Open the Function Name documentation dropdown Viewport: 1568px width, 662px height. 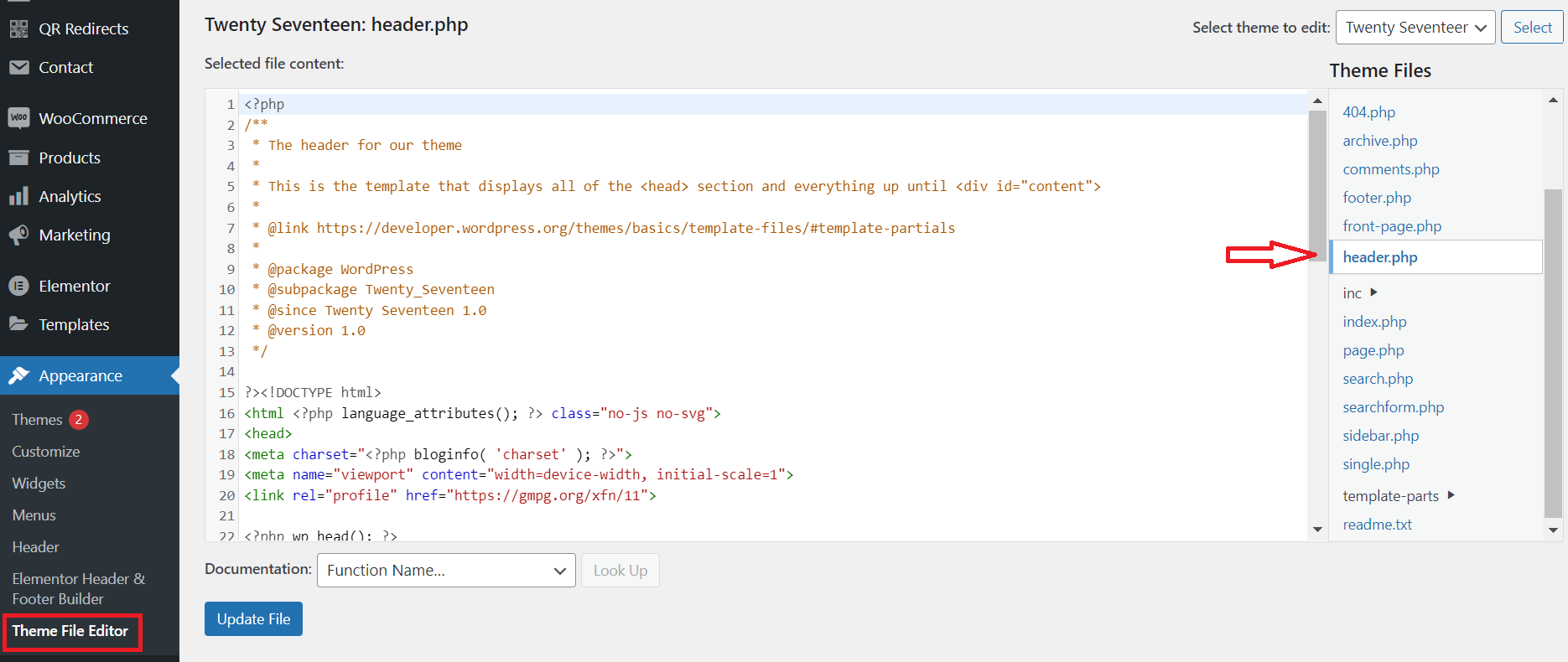(446, 570)
